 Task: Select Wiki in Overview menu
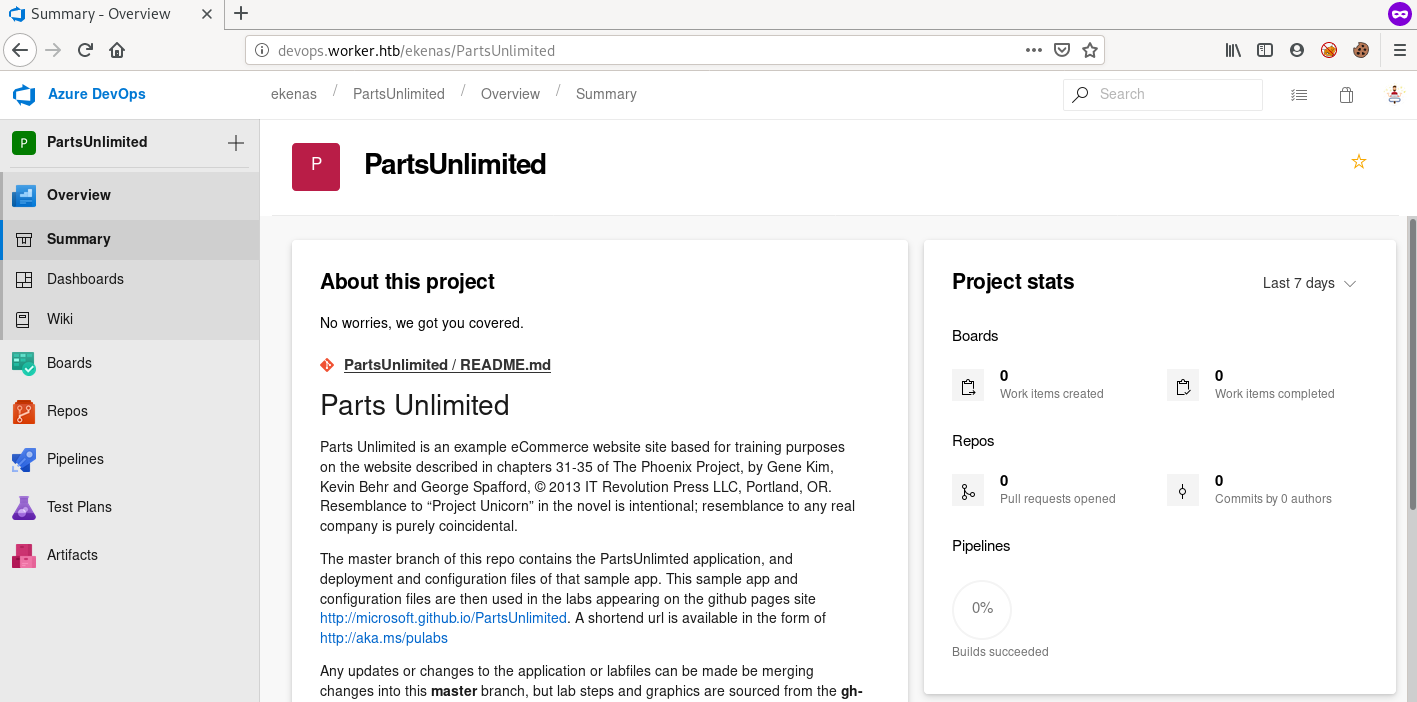tap(60, 319)
